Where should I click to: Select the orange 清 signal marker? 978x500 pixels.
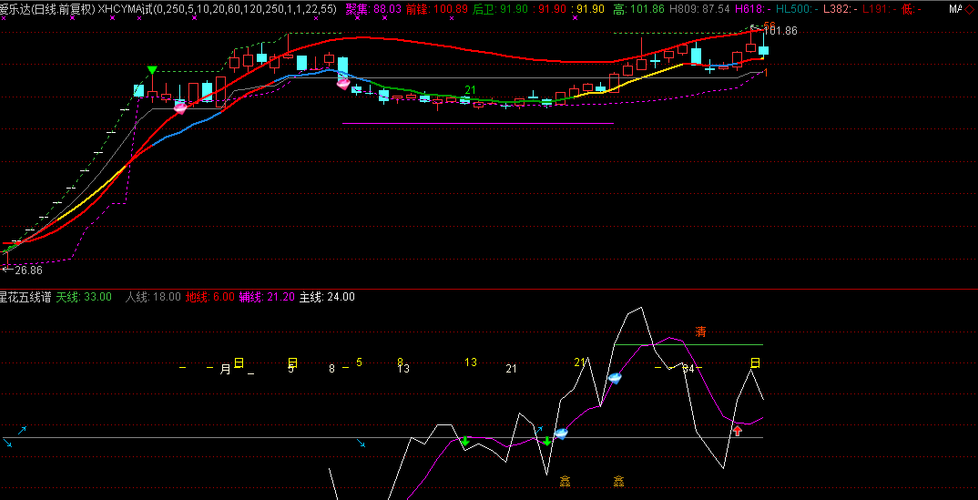coord(701,332)
